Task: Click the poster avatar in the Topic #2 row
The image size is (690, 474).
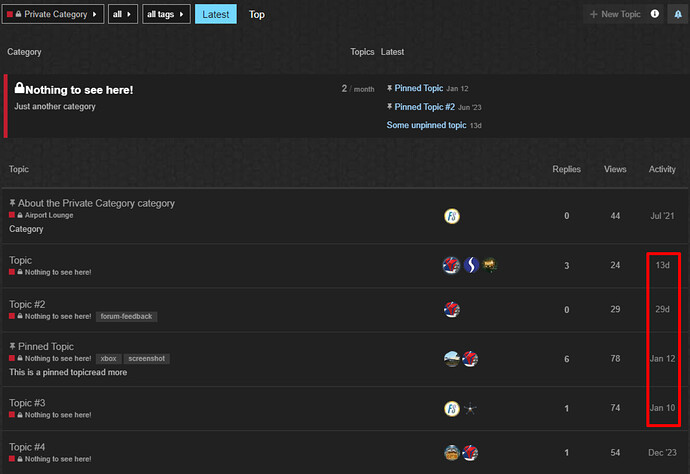Action: (x=451, y=309)
